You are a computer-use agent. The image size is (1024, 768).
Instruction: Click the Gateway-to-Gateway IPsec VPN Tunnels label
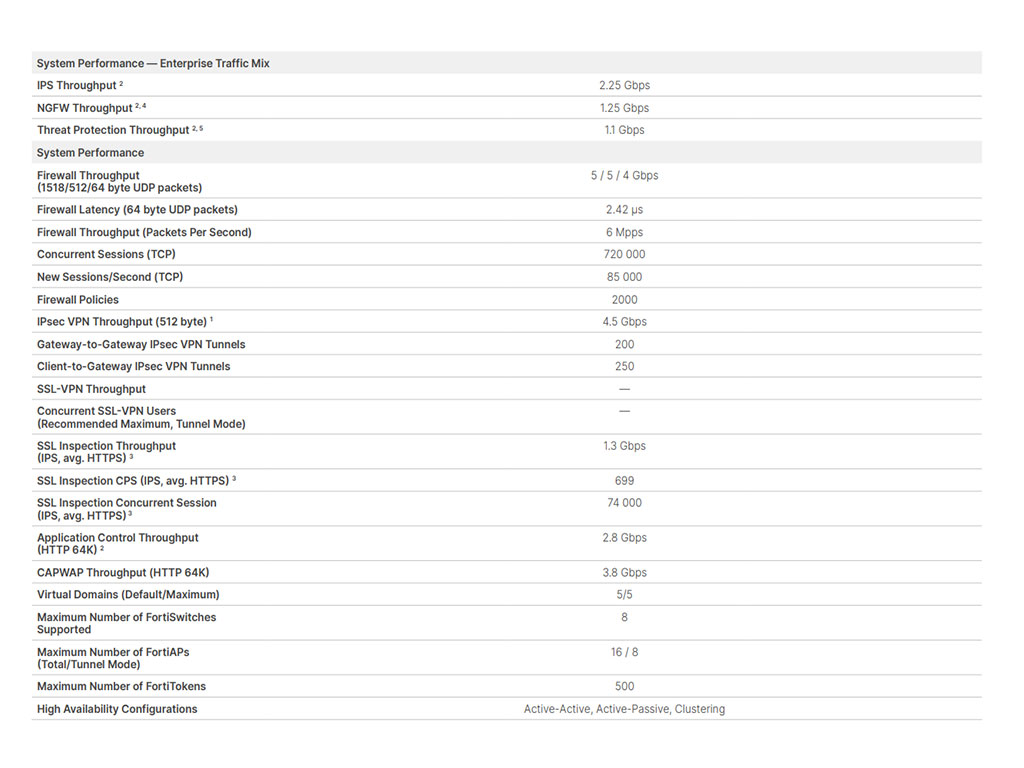pyautogui.click(x=141, y=344)
